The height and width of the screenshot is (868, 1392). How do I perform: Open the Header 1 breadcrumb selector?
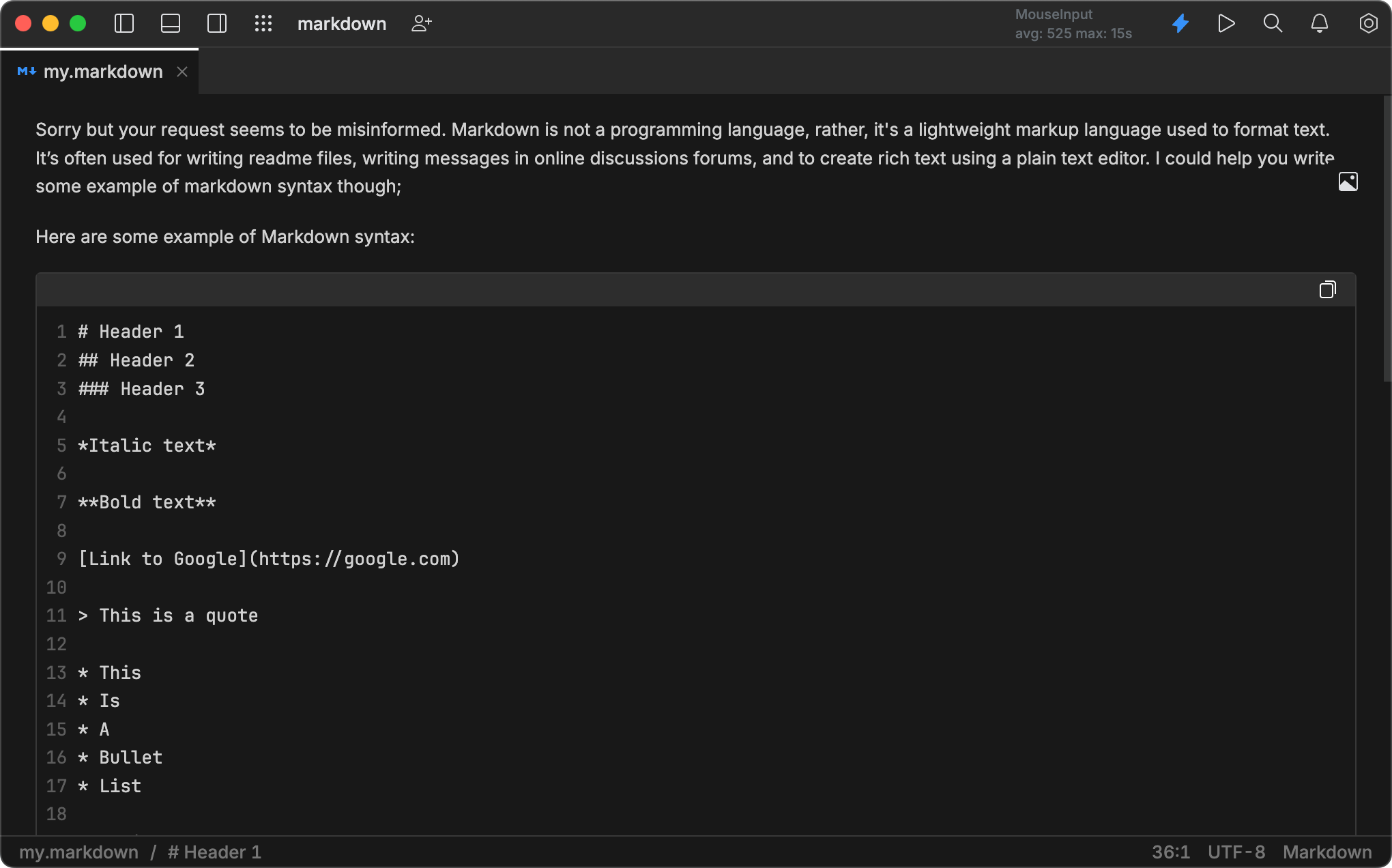[214, 851]
